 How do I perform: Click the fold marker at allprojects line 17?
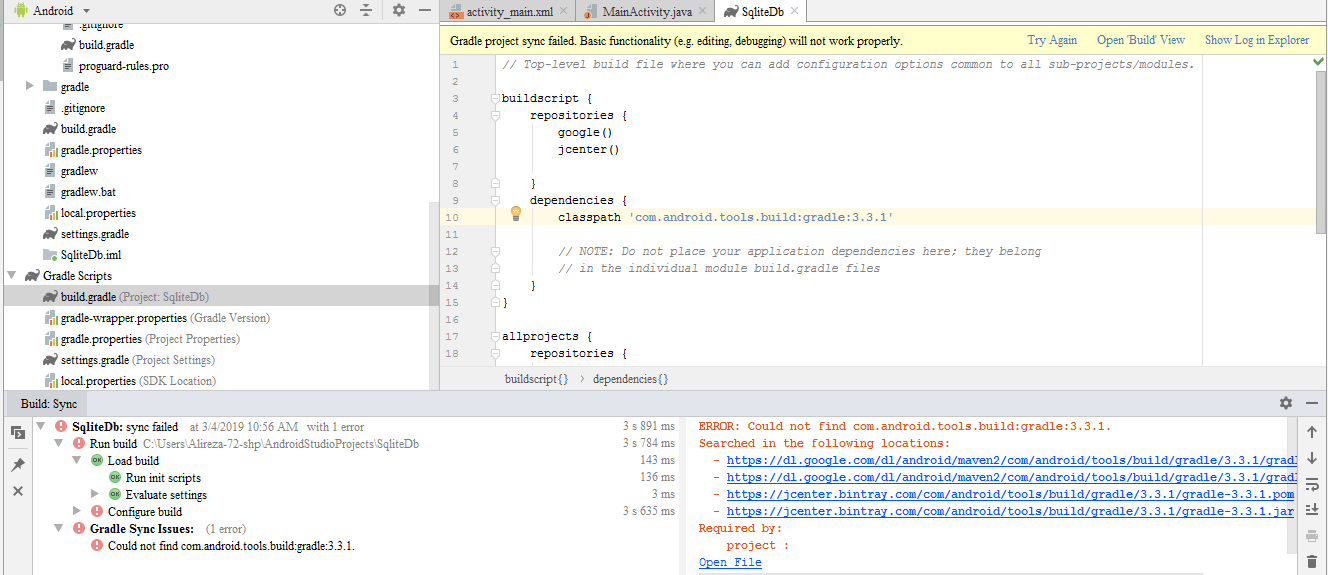[494, 336]
